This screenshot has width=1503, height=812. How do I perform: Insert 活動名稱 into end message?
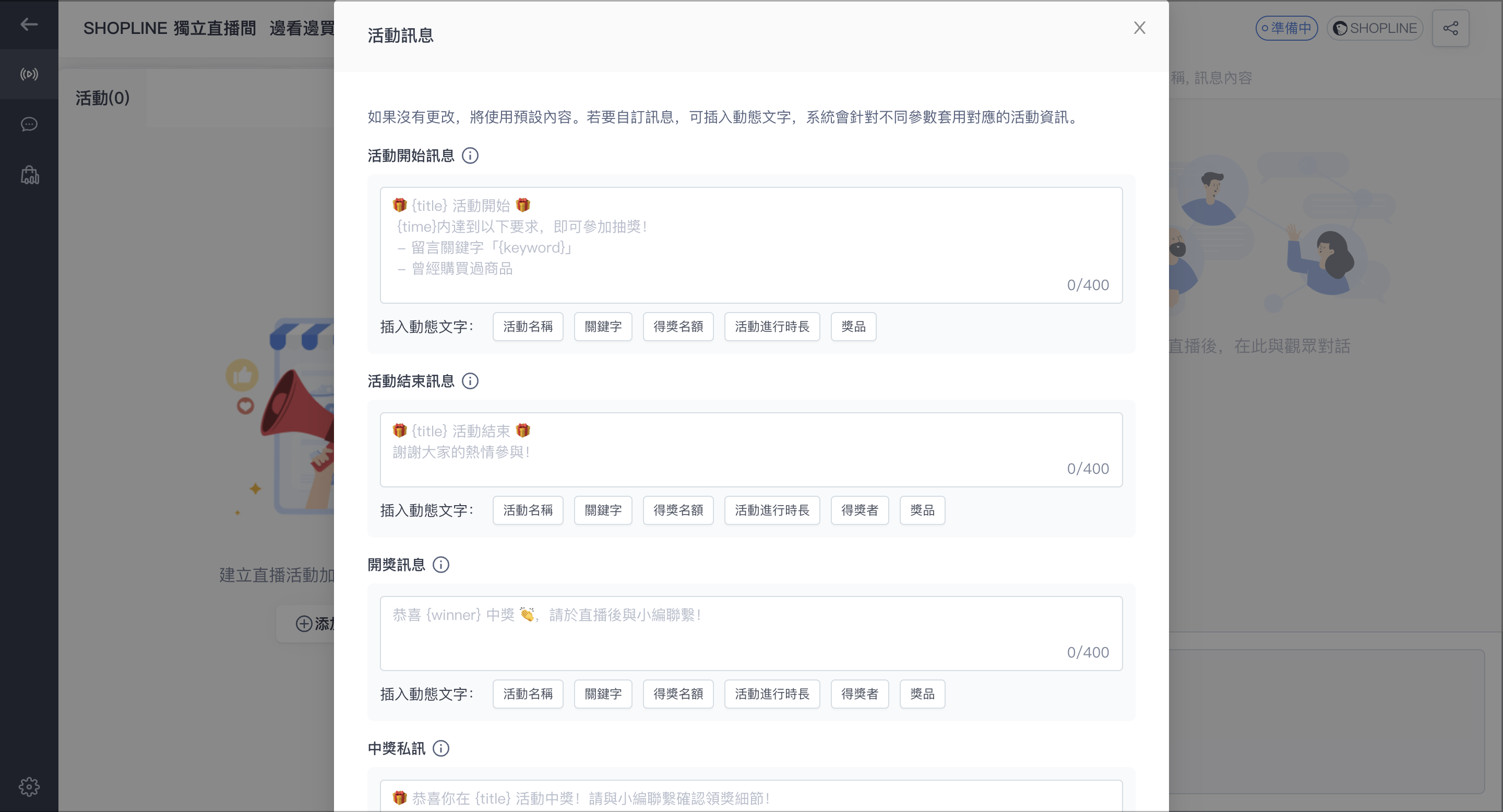coord(528,510)
